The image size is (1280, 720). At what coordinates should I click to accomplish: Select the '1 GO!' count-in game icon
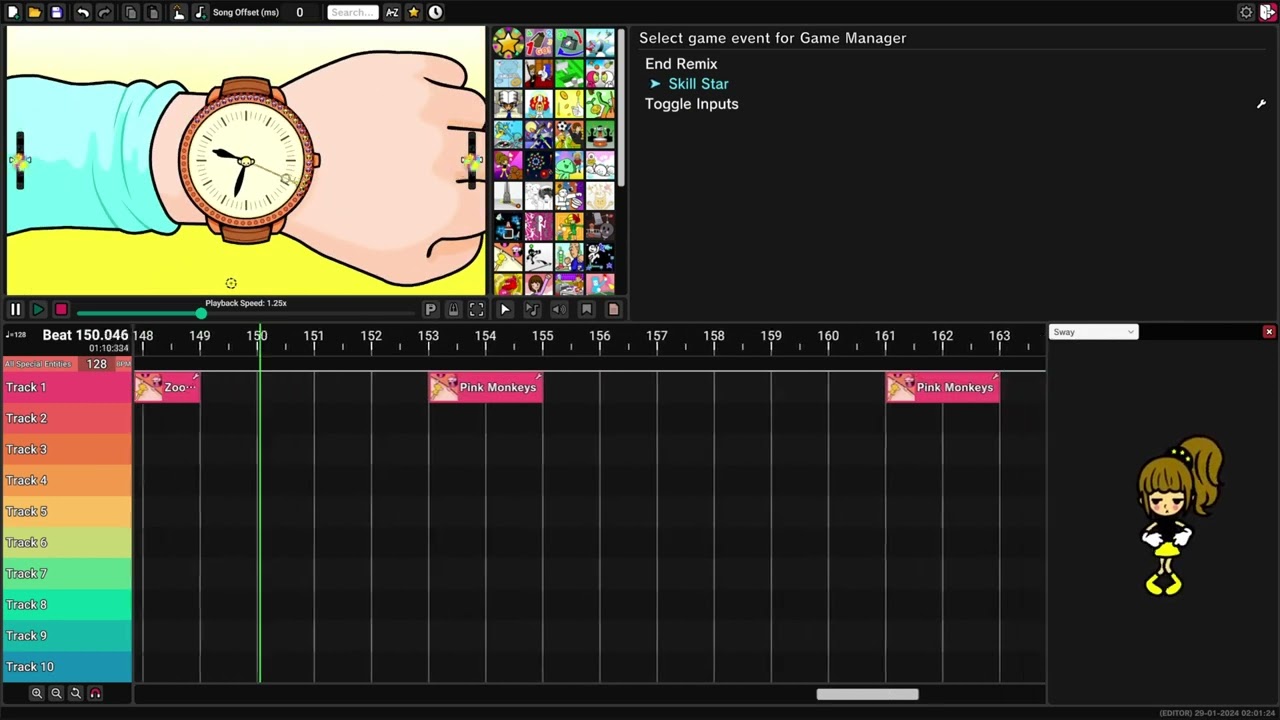tap(538, 43)
